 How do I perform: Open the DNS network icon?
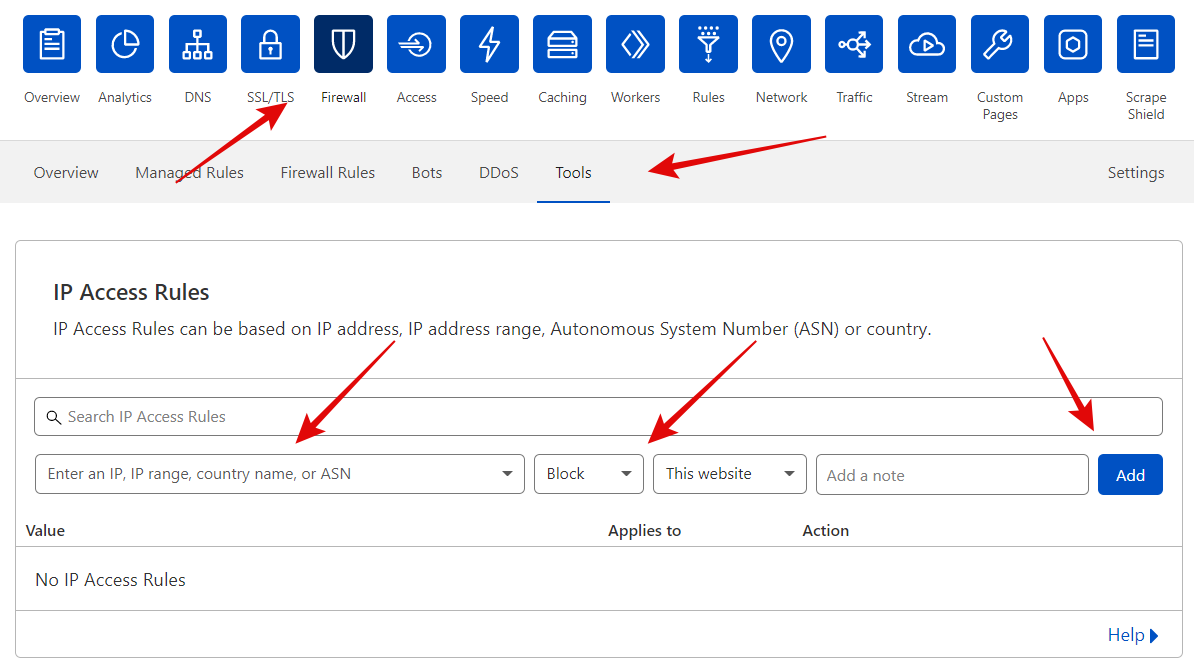(x=198, y=44)
